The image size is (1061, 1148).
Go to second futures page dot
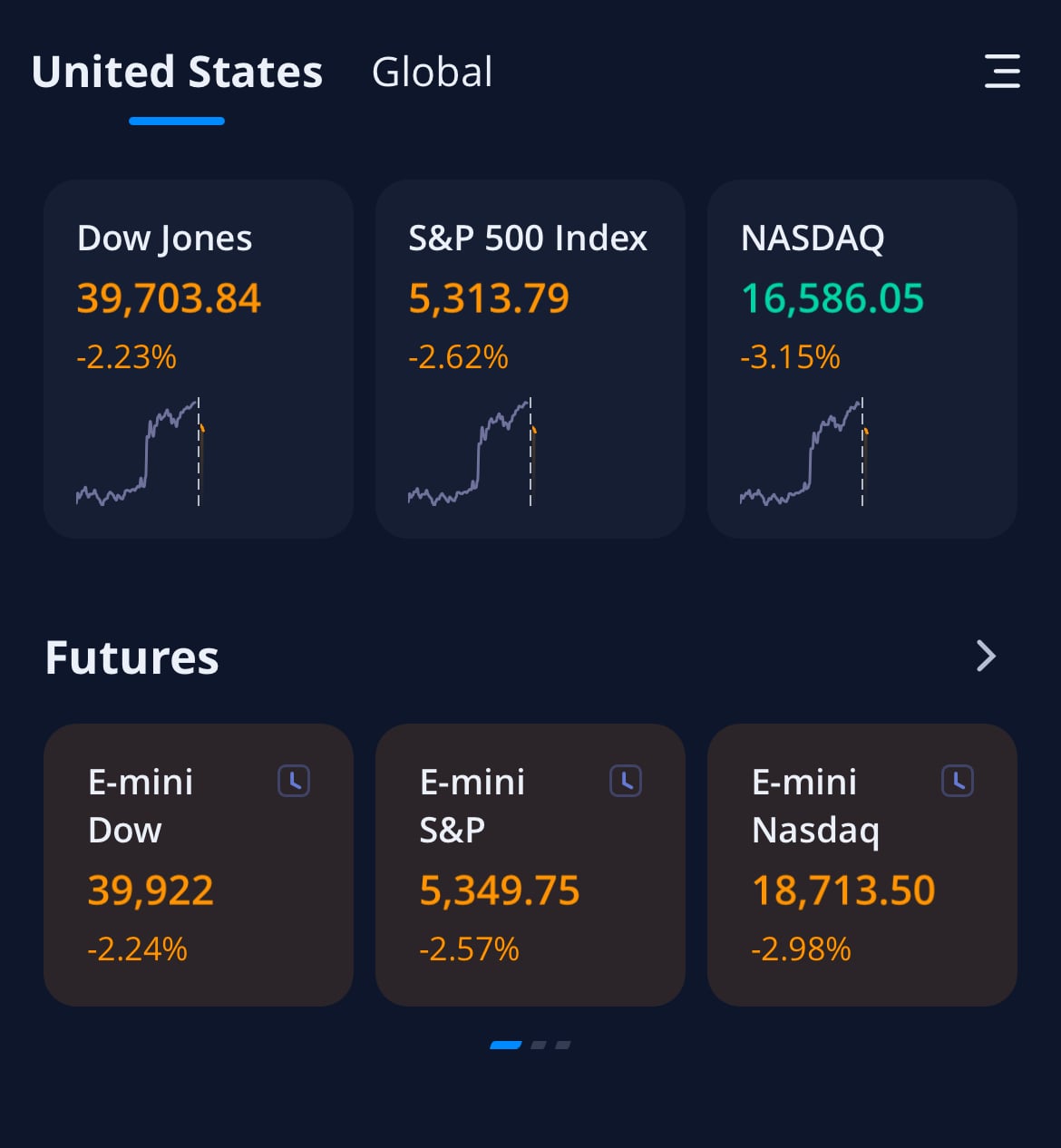[x=539, y=1046]
